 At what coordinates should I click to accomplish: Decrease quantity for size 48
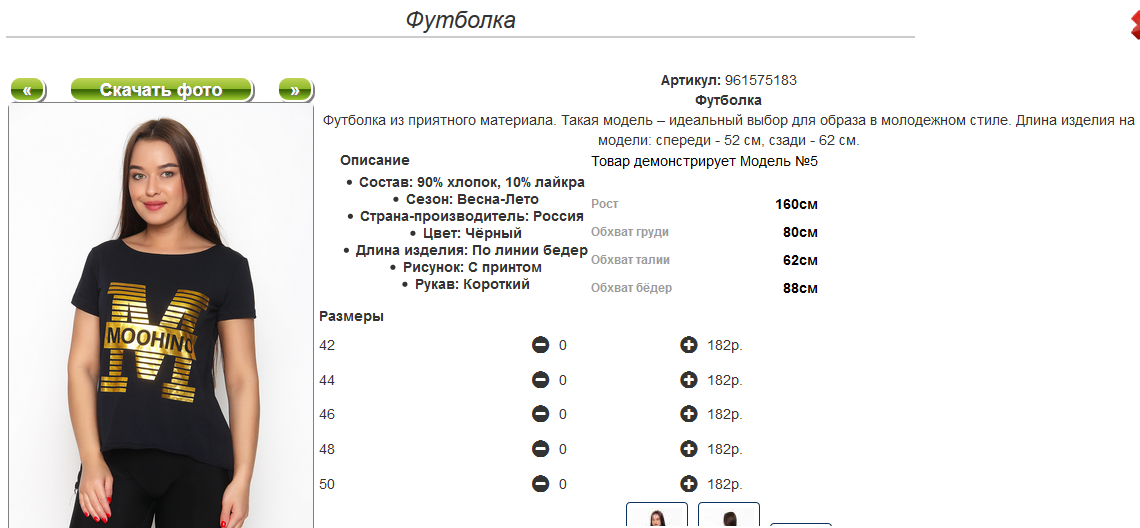[540, 449]
